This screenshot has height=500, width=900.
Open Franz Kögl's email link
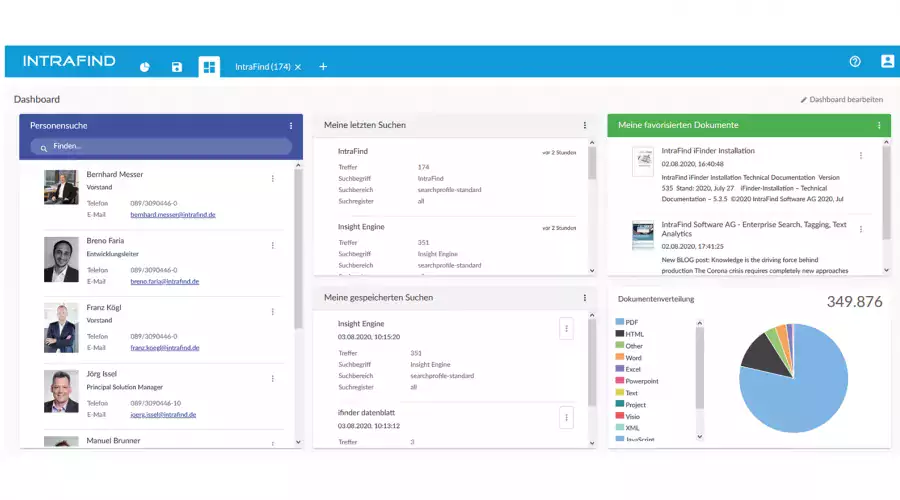click(x=165, y=348)
